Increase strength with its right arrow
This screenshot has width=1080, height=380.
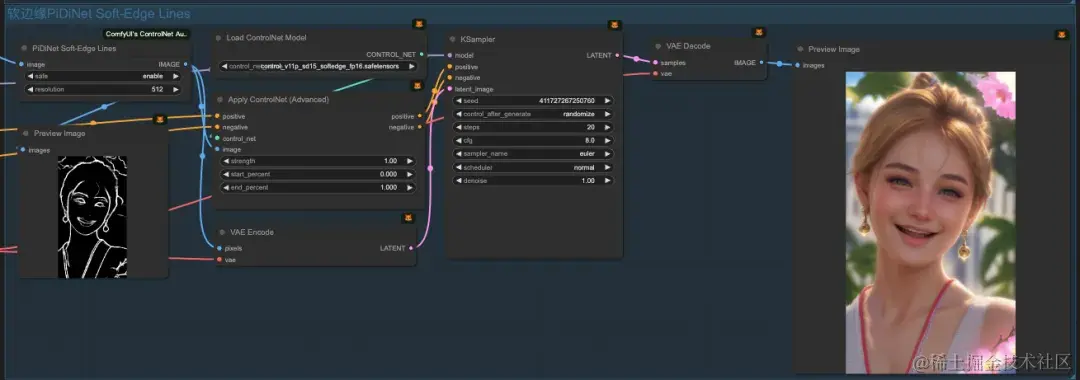coord(410,161)
